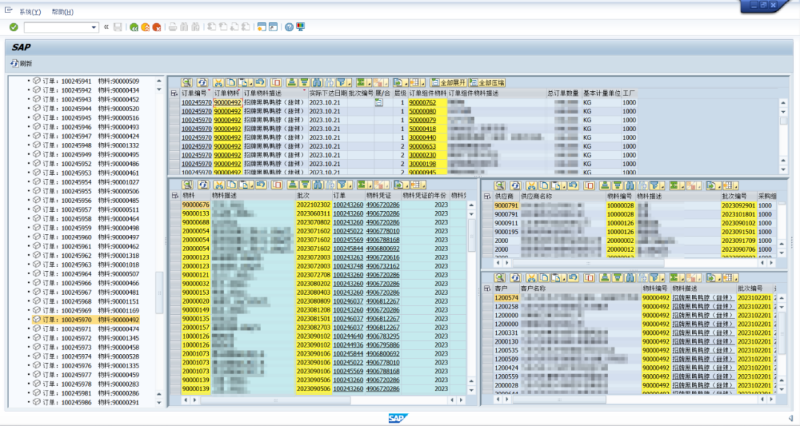This screenshot has width=800, height=426.
Task: Click the orange Exit icon in toolbar
Action: coord(145,26)
